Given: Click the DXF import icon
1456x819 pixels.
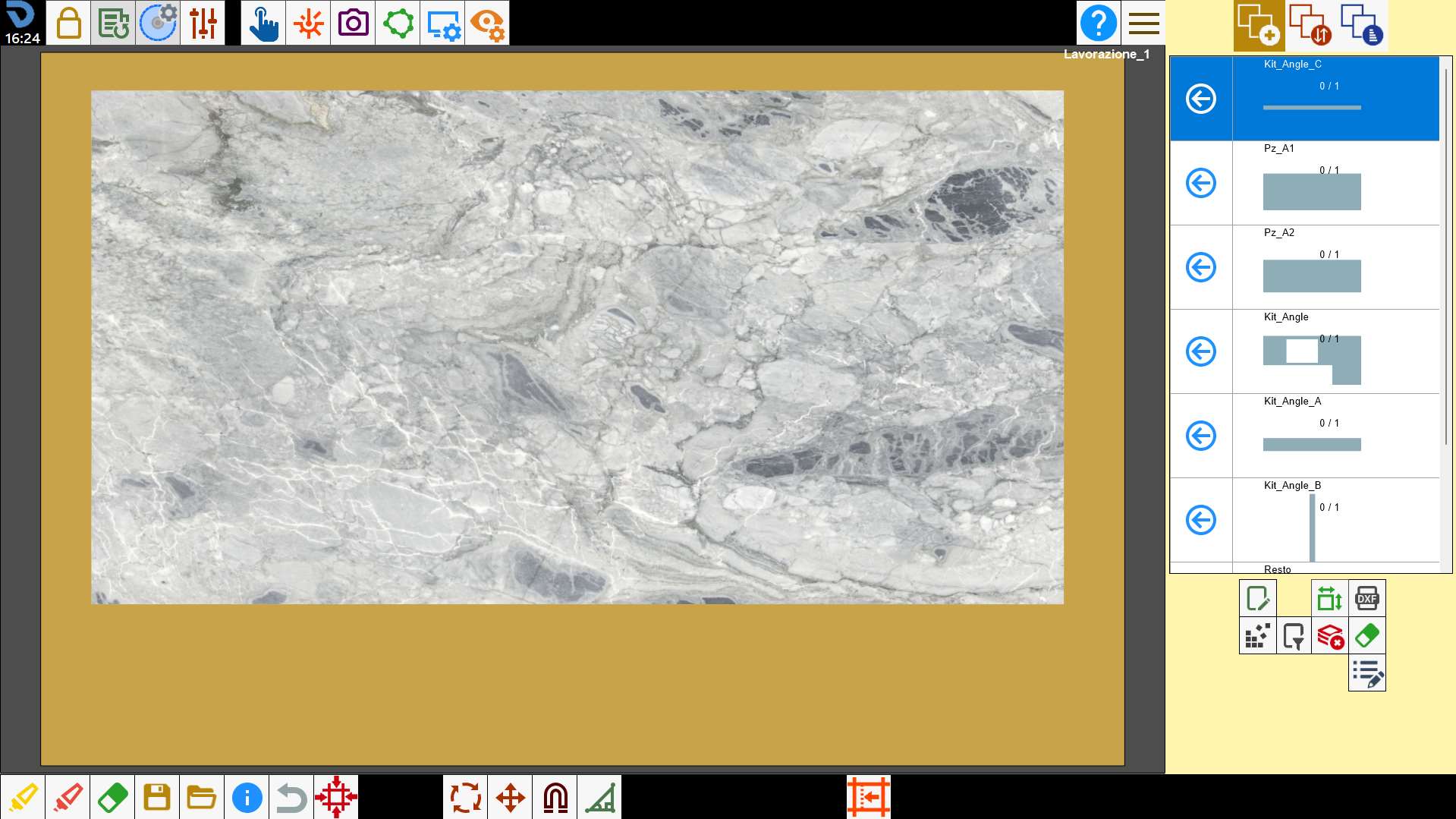Looking at the screenshot, I should 1366,598.
